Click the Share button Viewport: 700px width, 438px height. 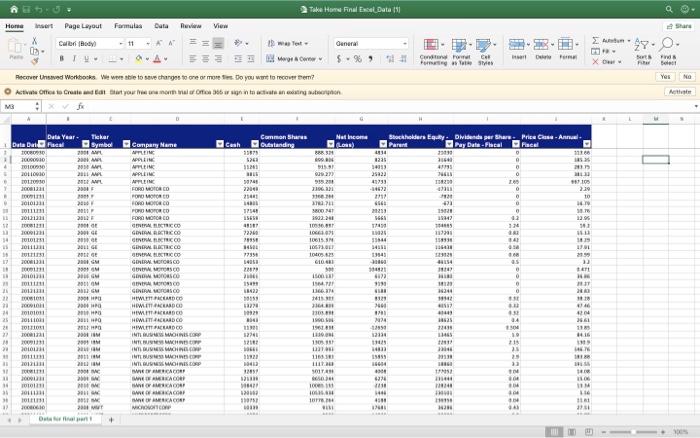[679, 26]
